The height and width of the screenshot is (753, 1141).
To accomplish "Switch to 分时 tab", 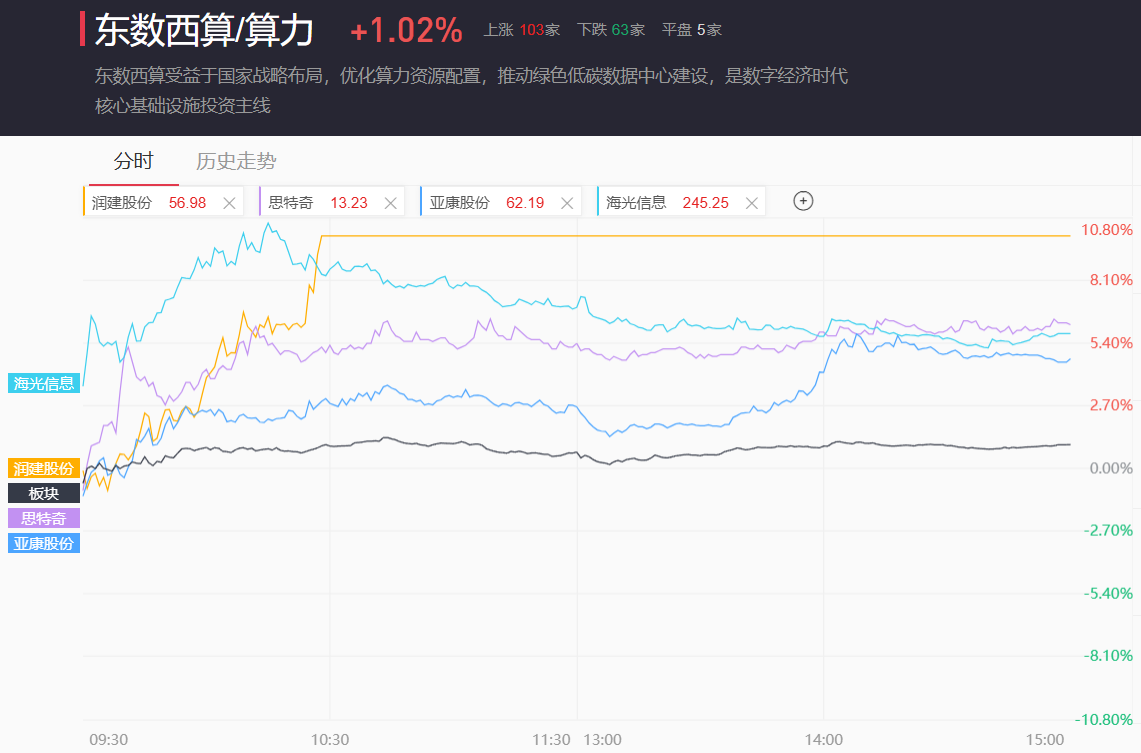I will [x=134, y=162].
